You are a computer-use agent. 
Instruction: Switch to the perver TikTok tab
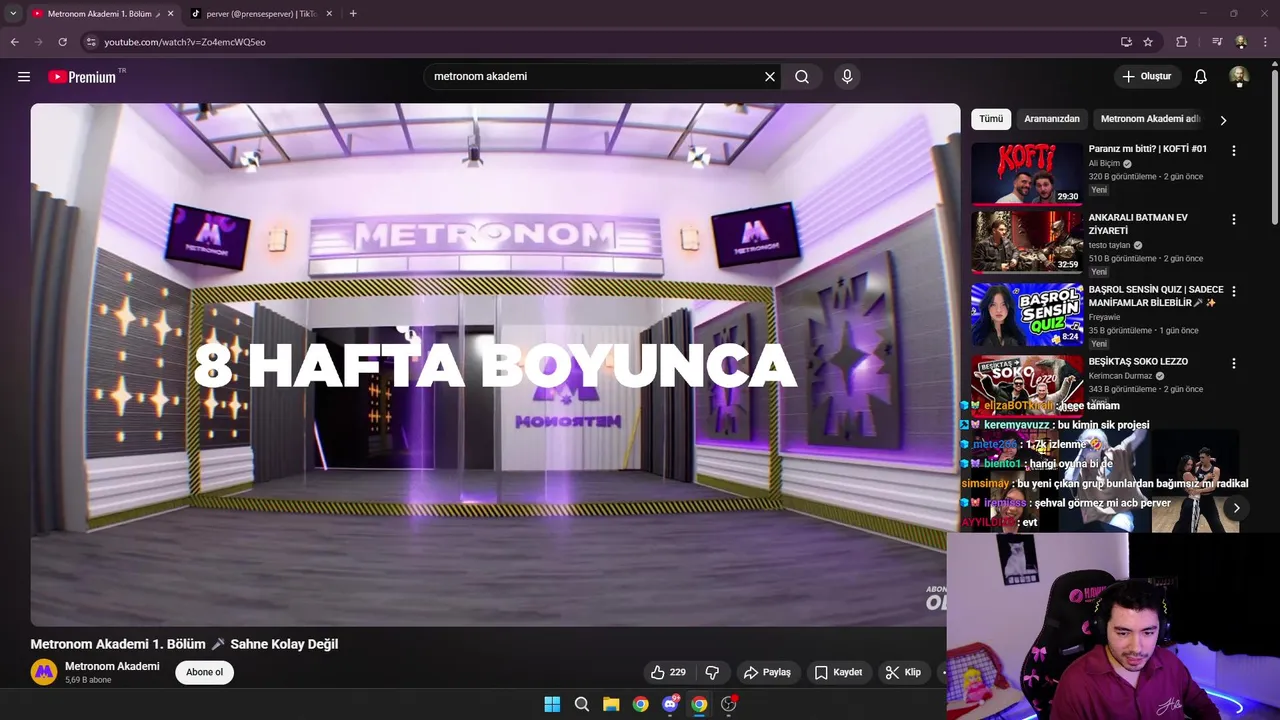coord(260,14)
